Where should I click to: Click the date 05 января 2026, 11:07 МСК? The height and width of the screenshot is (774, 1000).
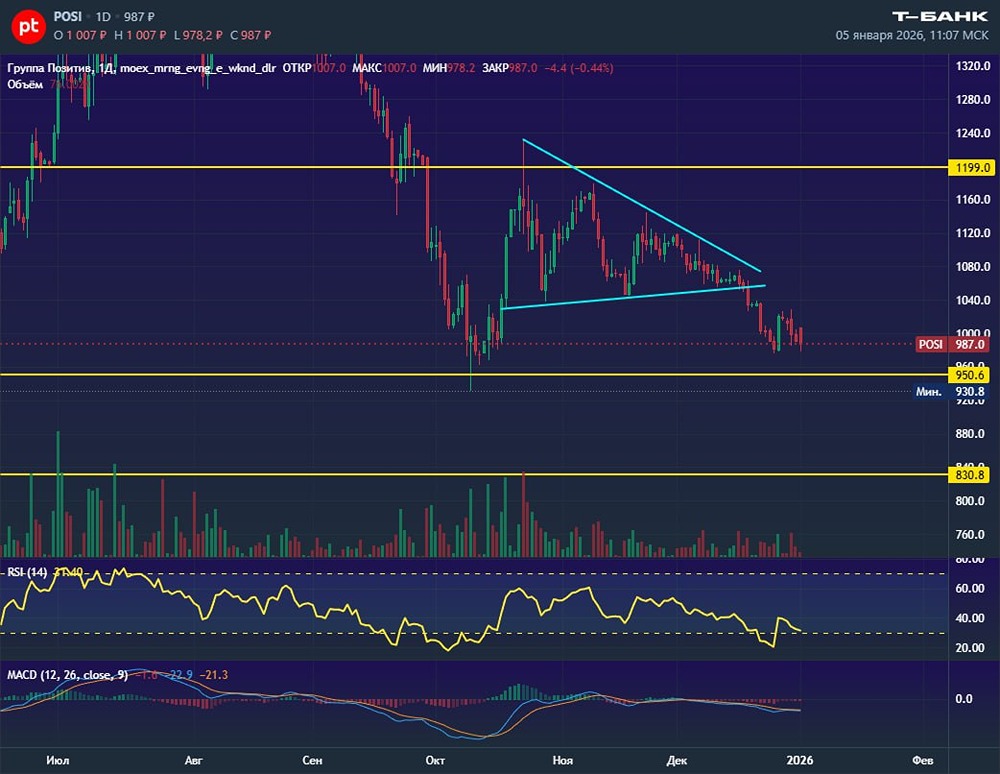pyautogui.click(x=912, y=35)
